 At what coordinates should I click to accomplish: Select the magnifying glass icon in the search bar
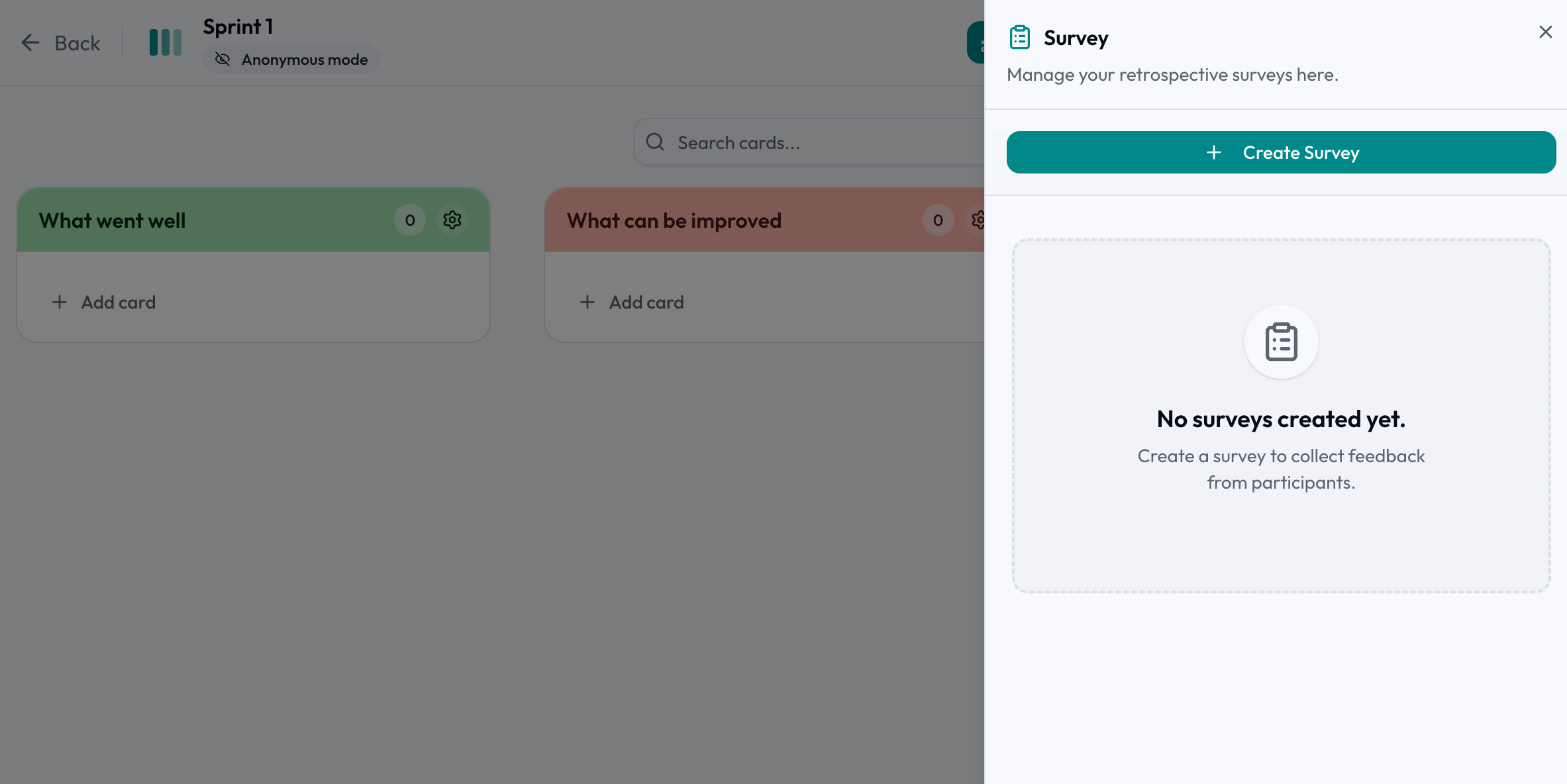(655, 142)
